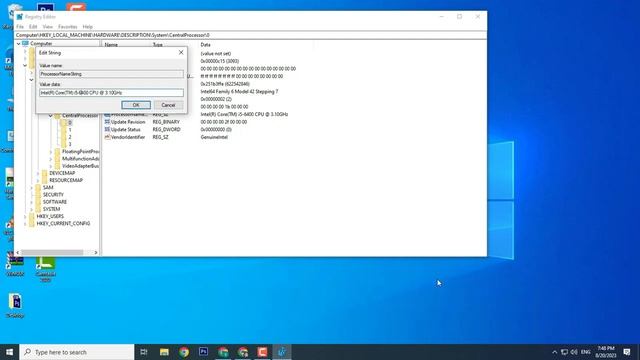This screenshot has height=360, width=640.
Task: Open the Action Center notifications icon
Action: coord(627,352)
